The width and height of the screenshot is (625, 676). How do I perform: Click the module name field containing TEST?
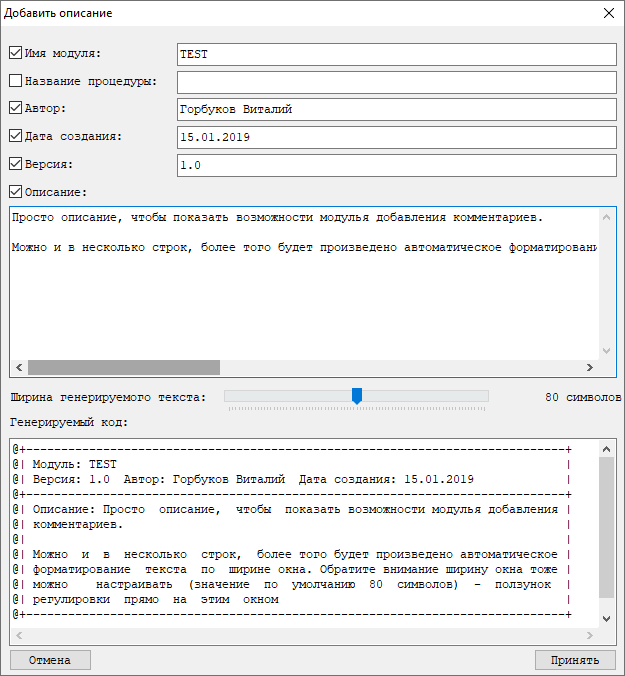tap(397, 54)
